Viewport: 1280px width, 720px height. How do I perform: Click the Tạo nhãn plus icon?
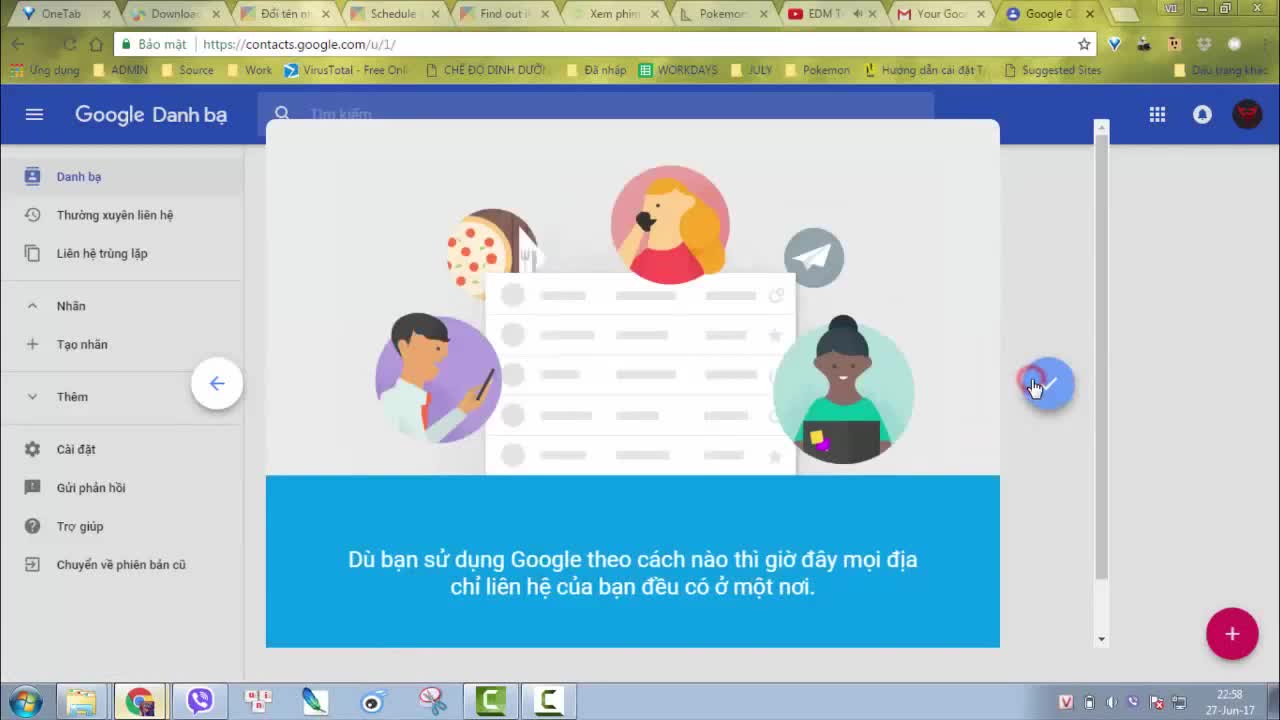pyautogui.click(x=32, y=344)
